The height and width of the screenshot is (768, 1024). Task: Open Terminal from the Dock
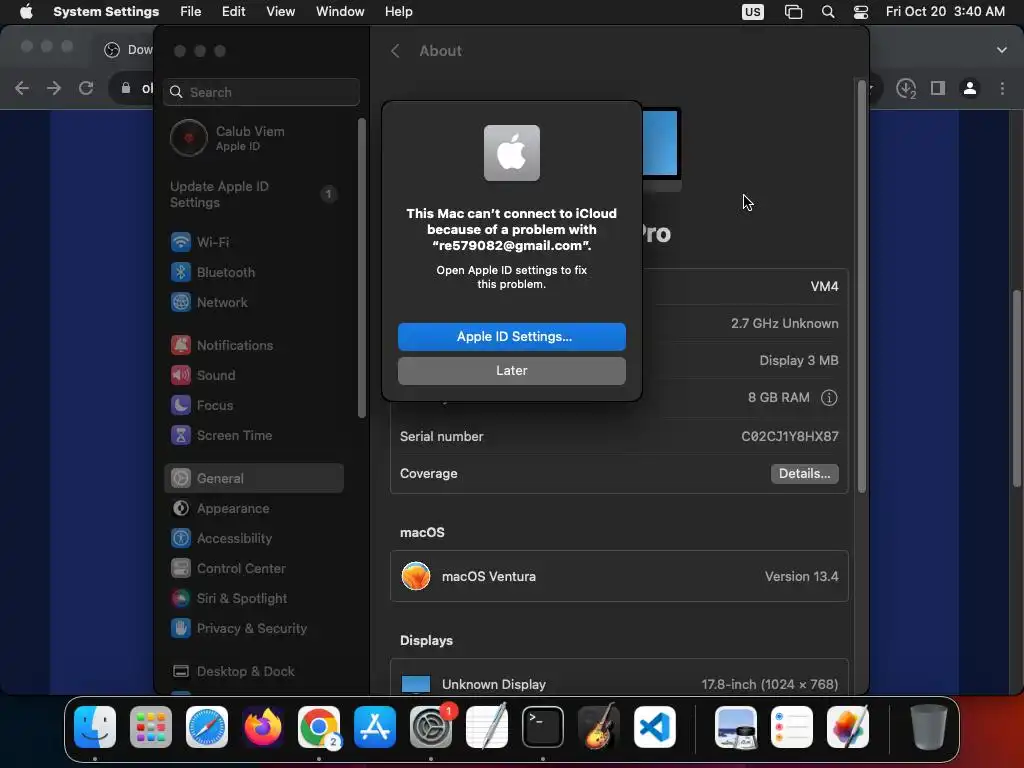coord(543,727)
